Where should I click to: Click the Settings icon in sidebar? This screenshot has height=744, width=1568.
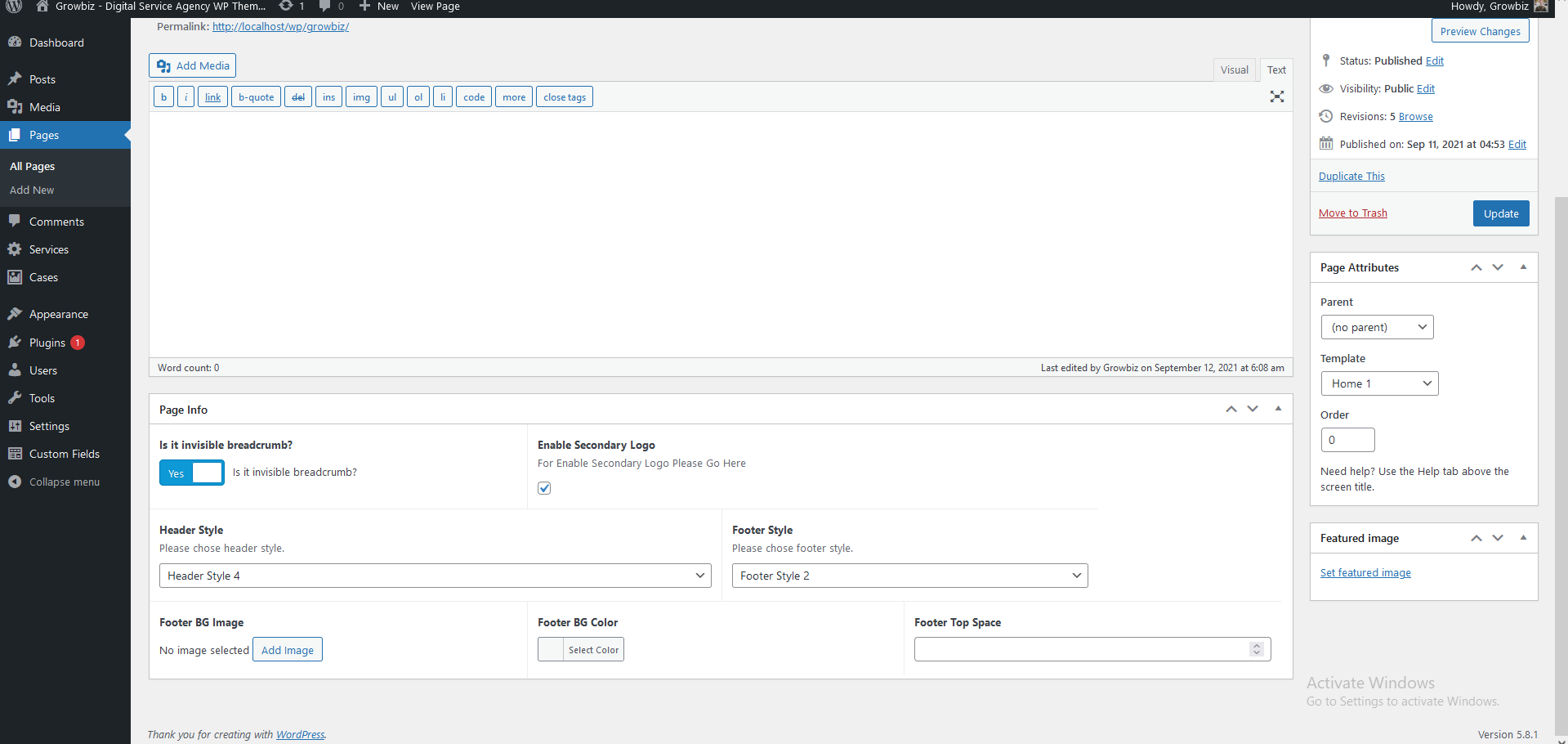pos(15,425)
